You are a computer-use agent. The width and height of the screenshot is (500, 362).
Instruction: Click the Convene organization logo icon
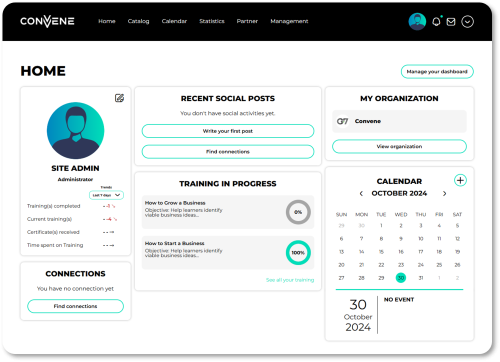coord(342,121)
